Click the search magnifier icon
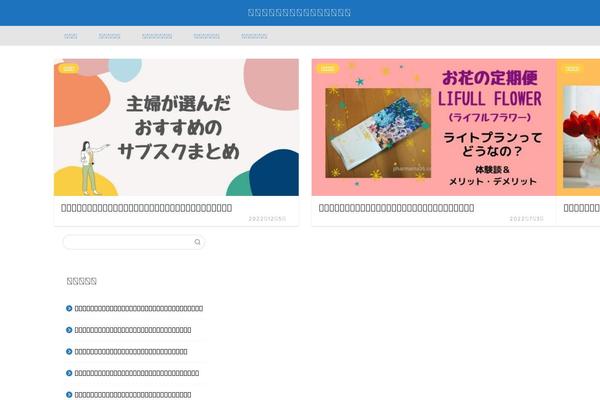 [197, 242]
